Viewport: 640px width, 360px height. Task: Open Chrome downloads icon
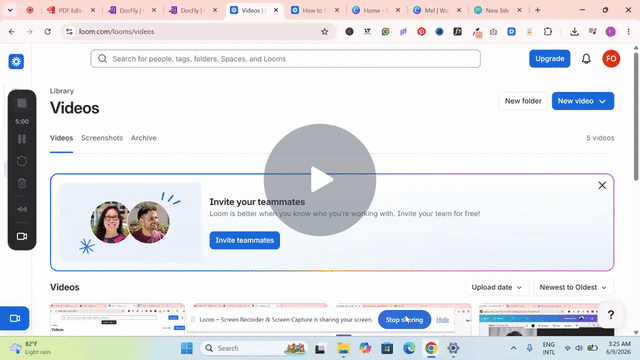click(574, 31)
